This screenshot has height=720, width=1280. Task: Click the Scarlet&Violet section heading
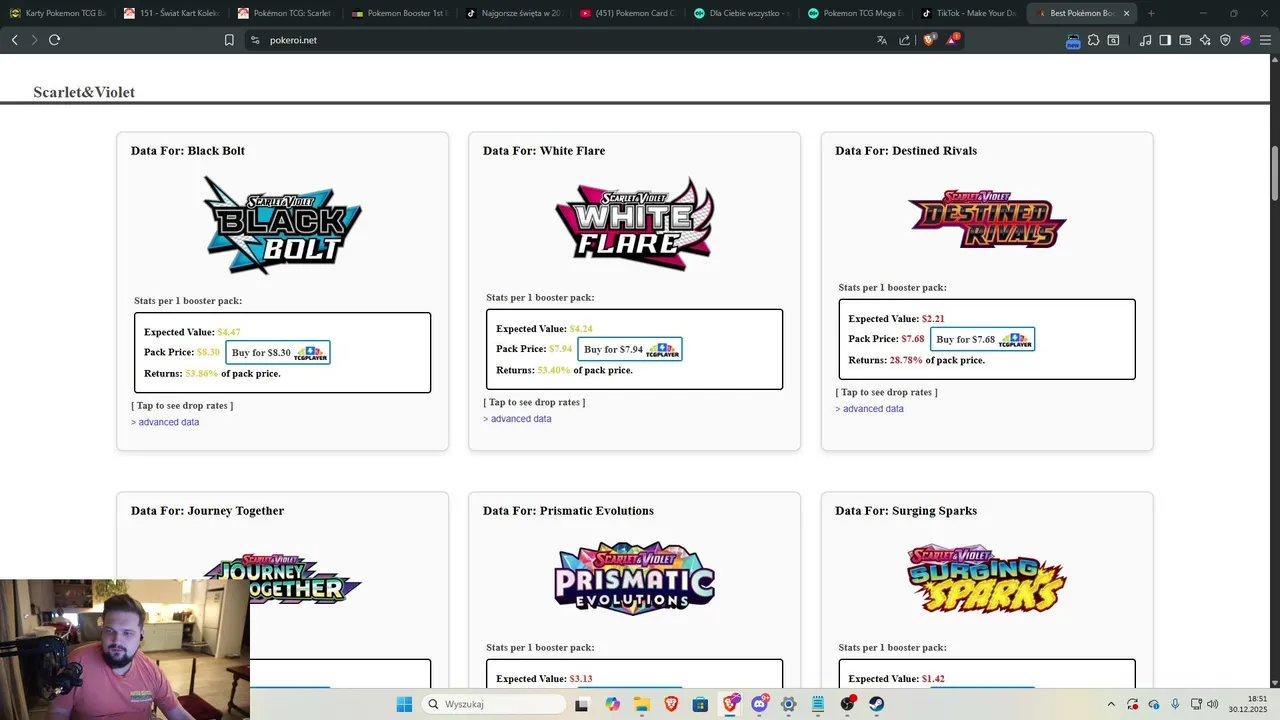[84, 92]
